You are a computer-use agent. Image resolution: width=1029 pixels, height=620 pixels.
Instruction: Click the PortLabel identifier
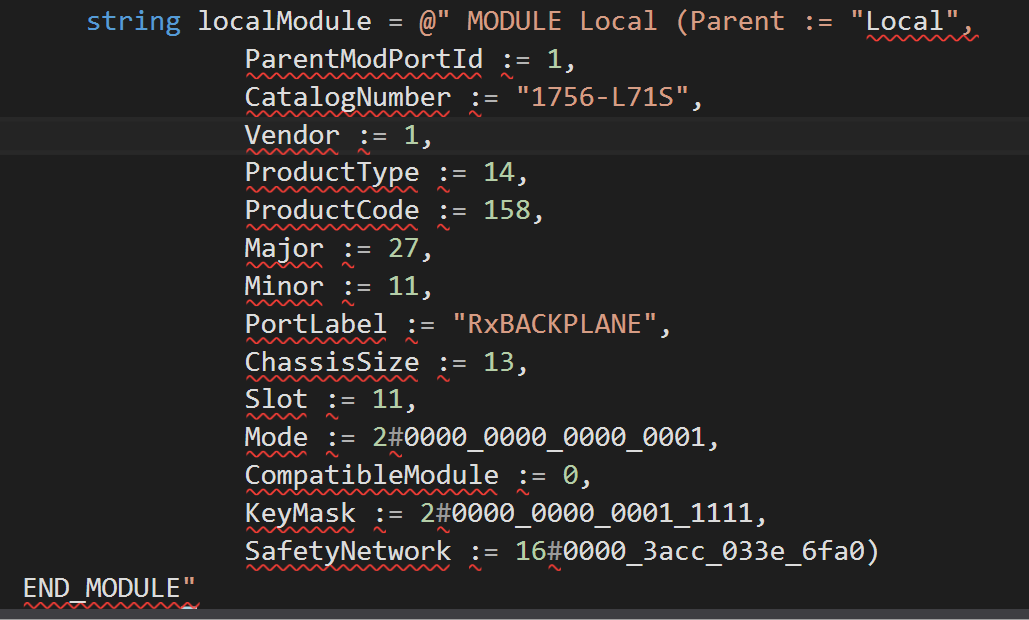316,325
